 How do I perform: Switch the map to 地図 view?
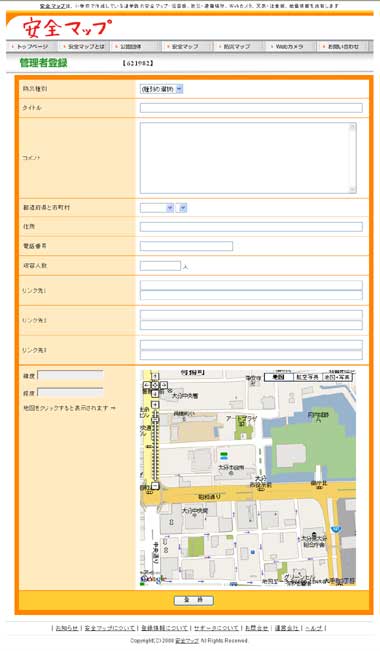(x=279, y=377)
